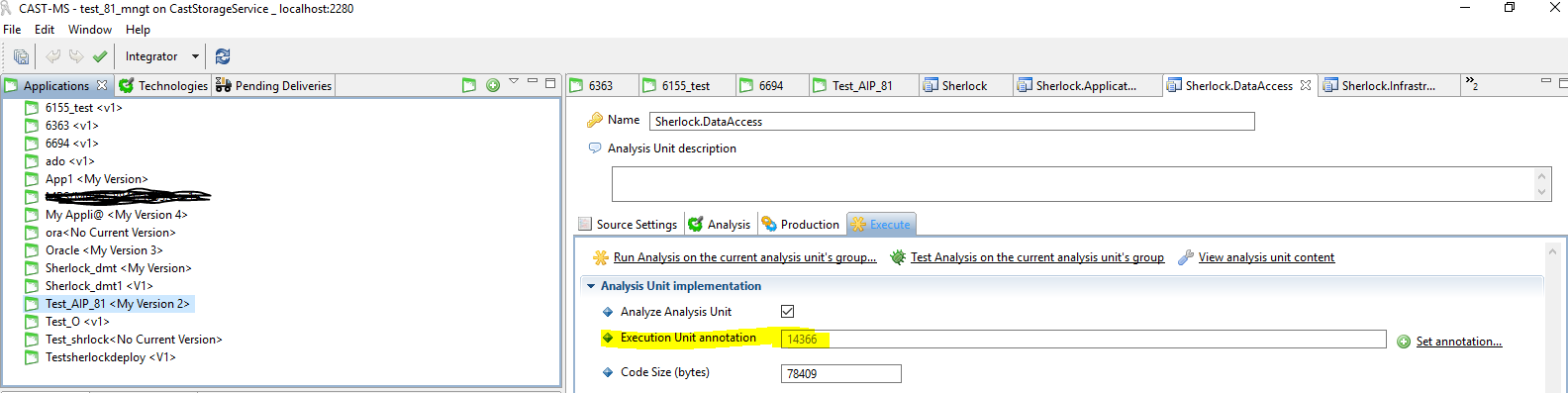Select Sherlock_dmt <My Version> application

[118, 268]
